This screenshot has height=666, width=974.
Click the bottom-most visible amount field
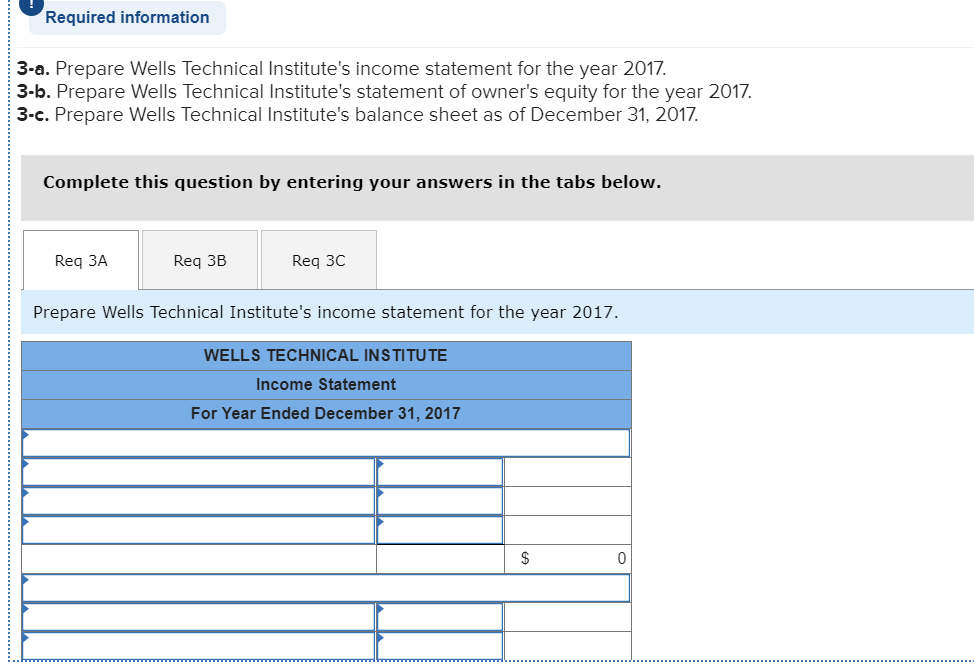click(x=440, y=645)
